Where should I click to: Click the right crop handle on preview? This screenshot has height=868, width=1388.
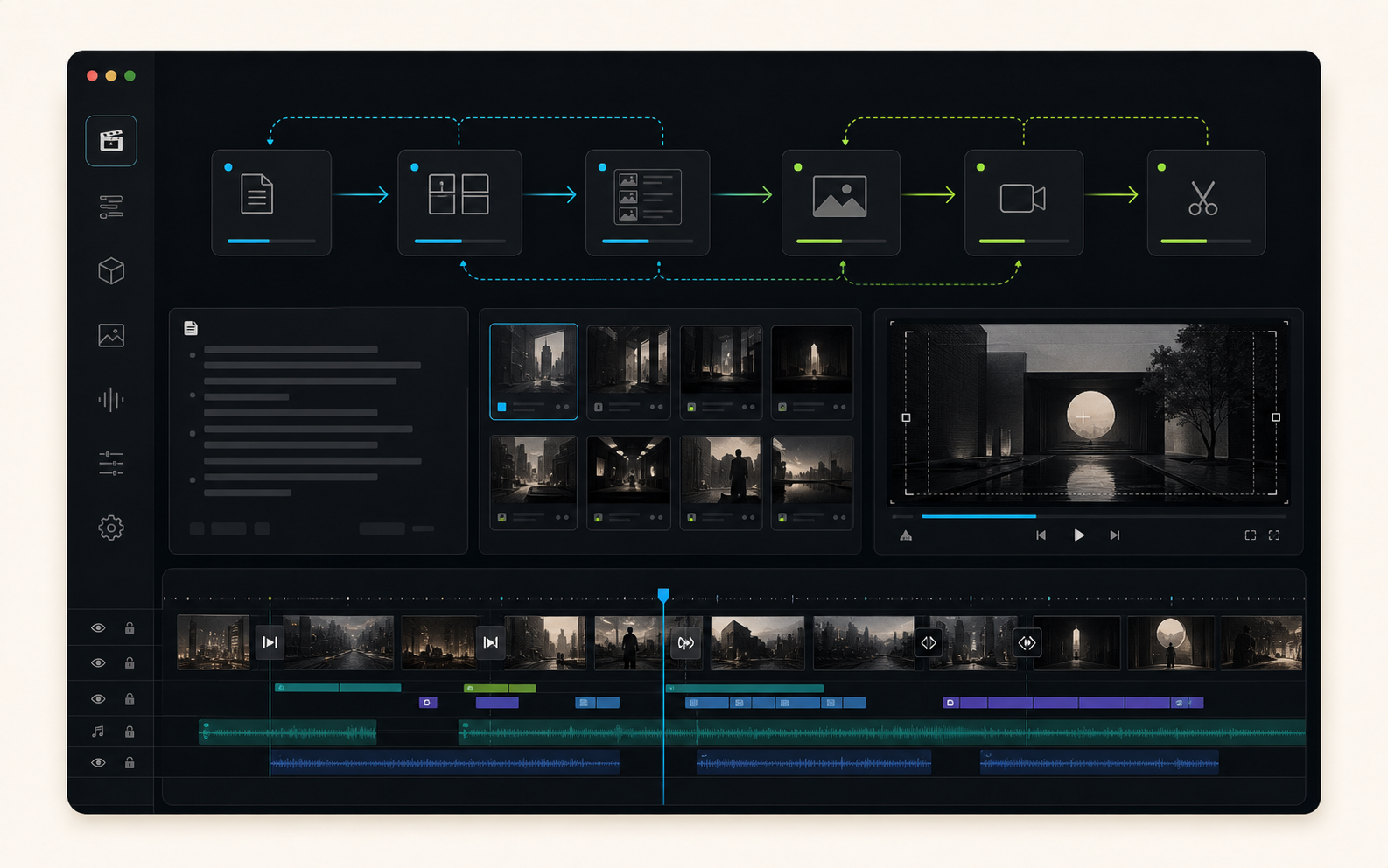click(x=1276, y=417)
